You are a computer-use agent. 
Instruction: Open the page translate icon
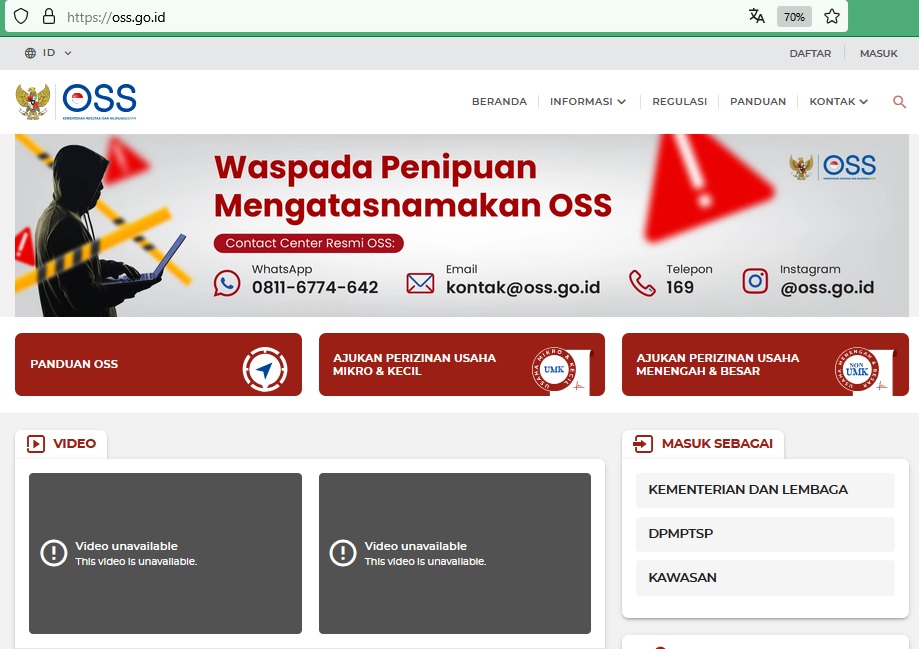(x=757, y=16)
